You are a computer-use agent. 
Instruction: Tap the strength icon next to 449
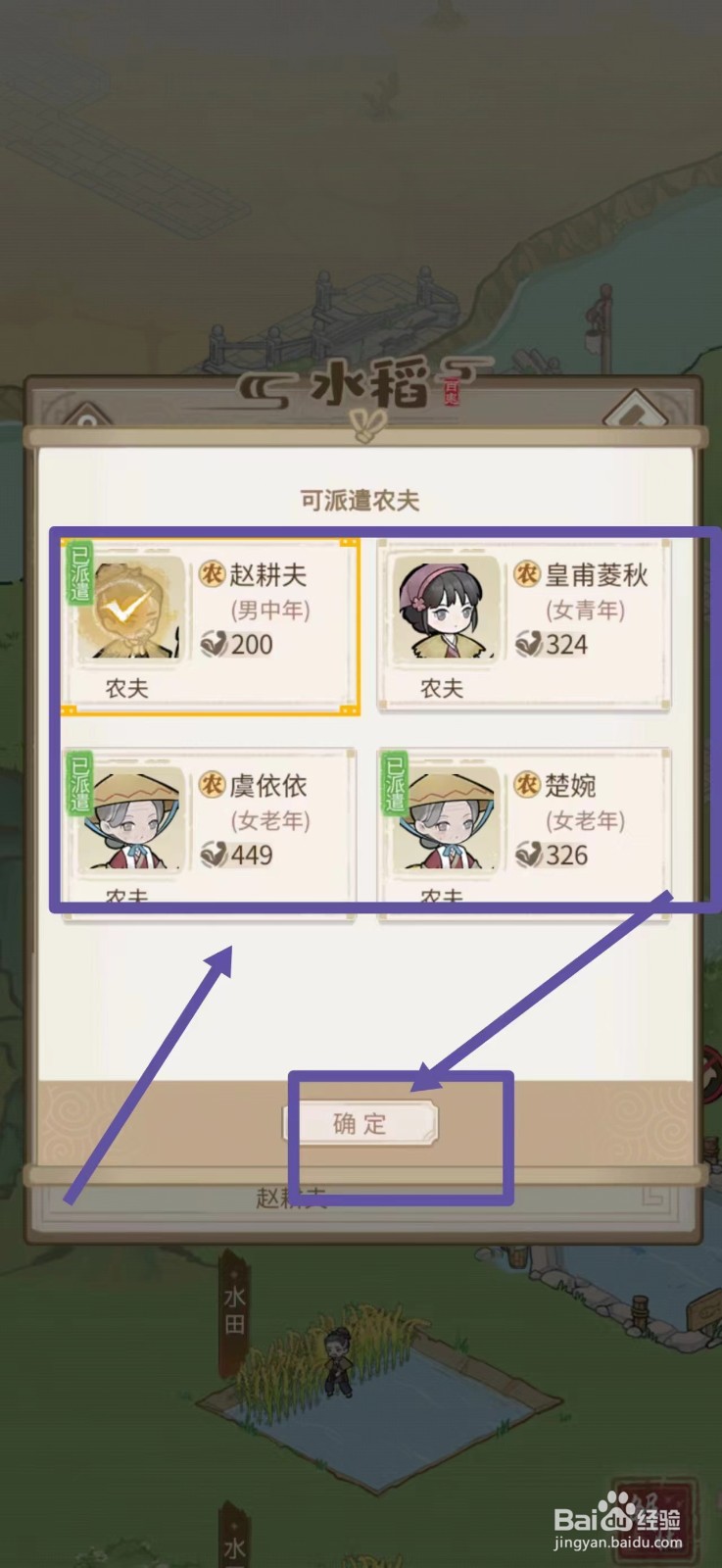(x=213, y=855)
